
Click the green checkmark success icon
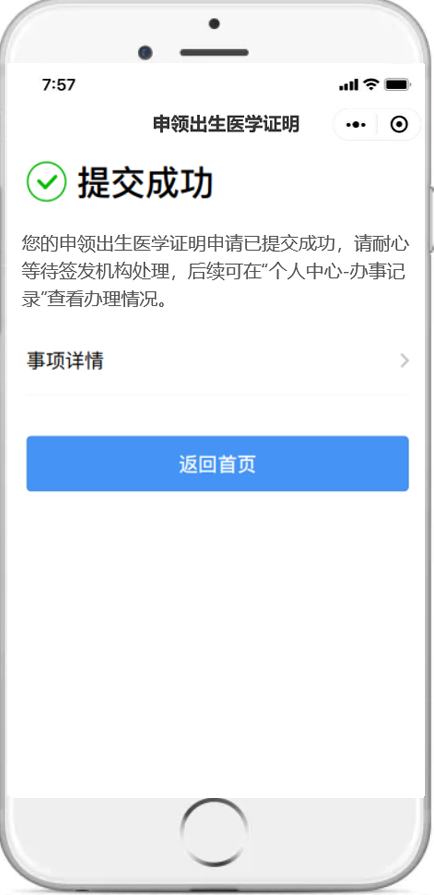pos(47,182)
